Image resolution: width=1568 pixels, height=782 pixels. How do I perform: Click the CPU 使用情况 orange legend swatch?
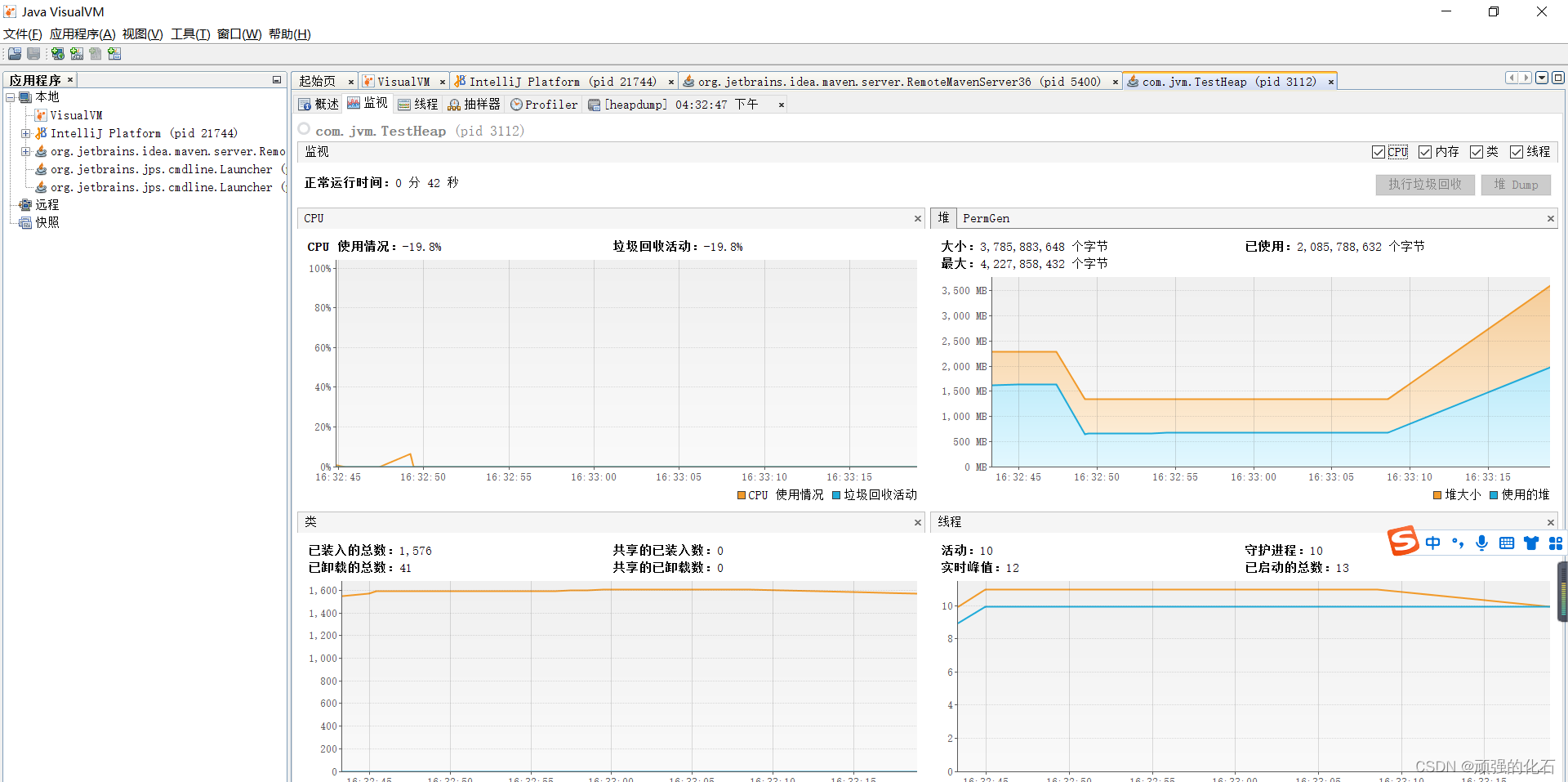[x=742, y=495]
